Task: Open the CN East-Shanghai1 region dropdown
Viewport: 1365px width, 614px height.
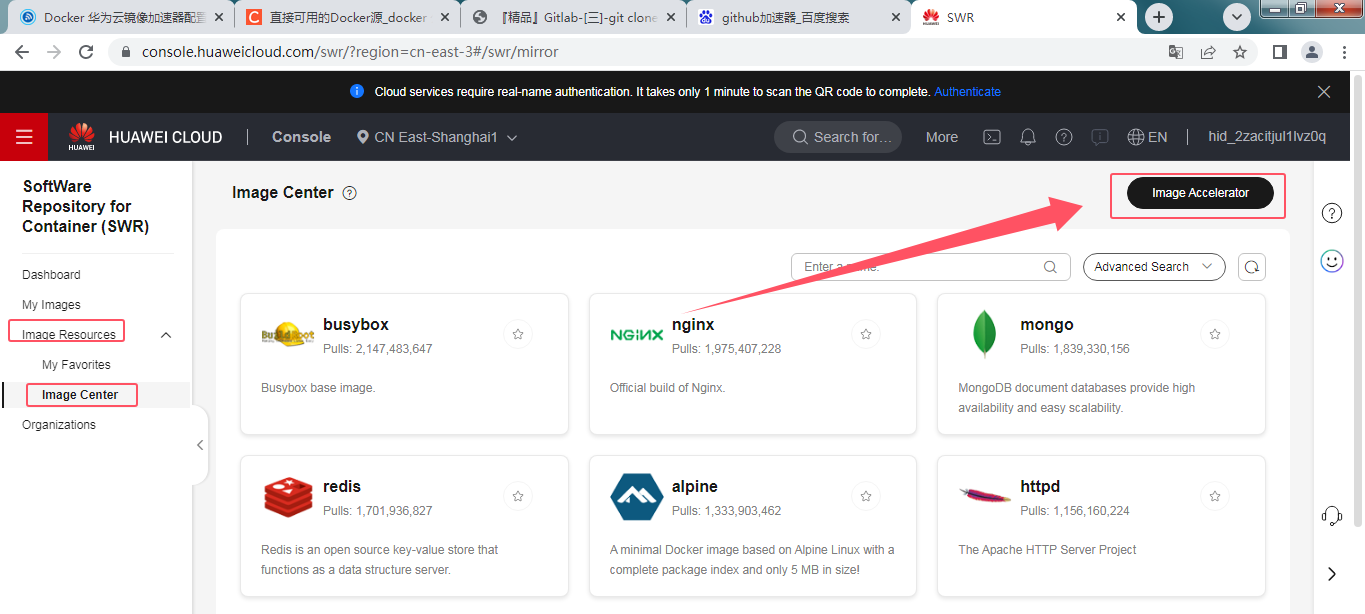Action: pyautogui.click(x=437, y=137)
